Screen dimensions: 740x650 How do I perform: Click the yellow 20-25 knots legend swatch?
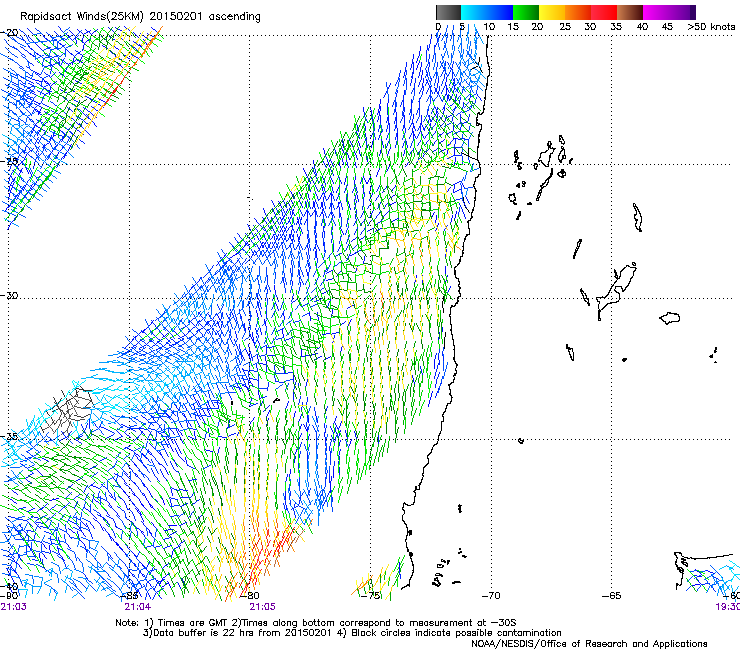[x=552, y=12]
